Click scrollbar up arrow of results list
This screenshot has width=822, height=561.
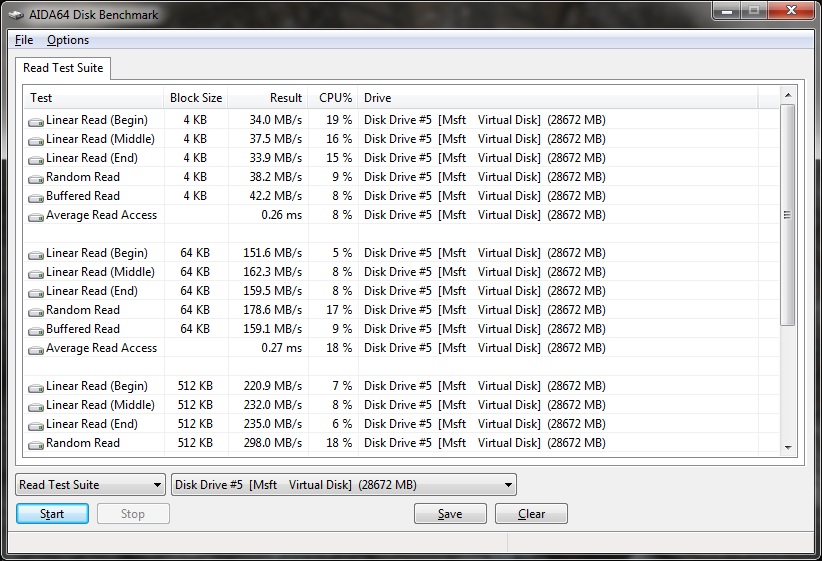point(787,95)
